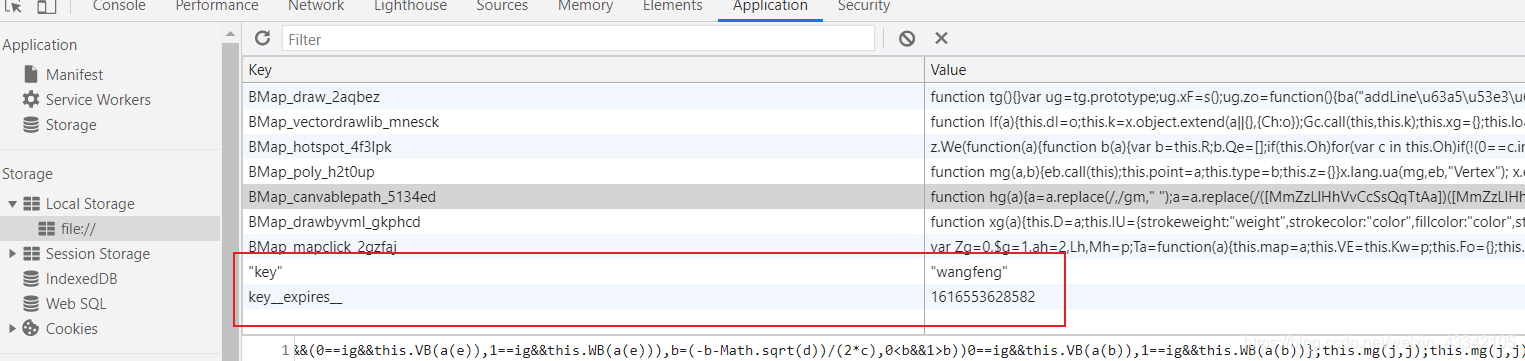1525x361 pixels.
Task: Click the function hg(a) value cell
Action: click(1224, 197)
